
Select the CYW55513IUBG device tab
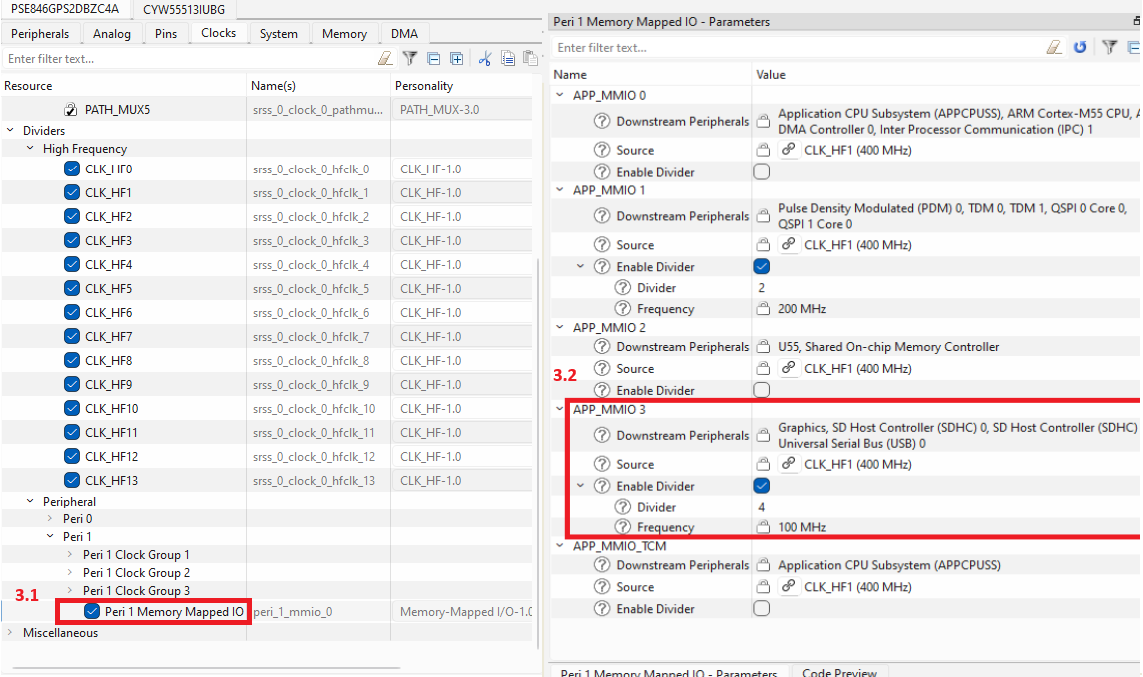[x=184, y=10]
